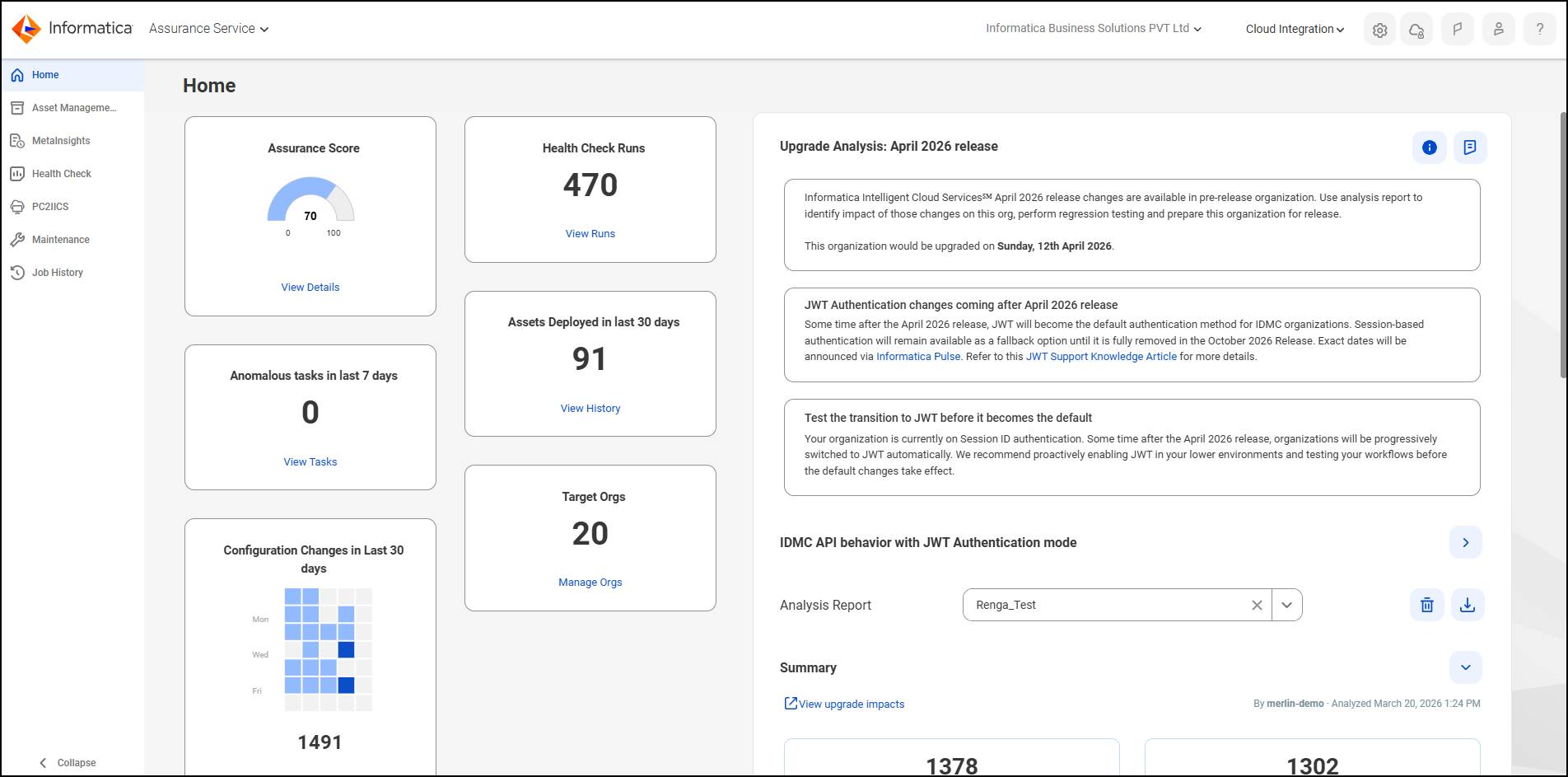Screen dimensions: 1568x777
Task: Open the user profile icon
Action: tap(1499, 30)
